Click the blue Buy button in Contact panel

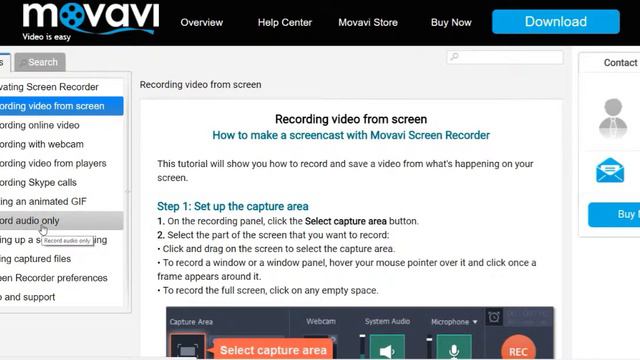[x=614, y=214]
